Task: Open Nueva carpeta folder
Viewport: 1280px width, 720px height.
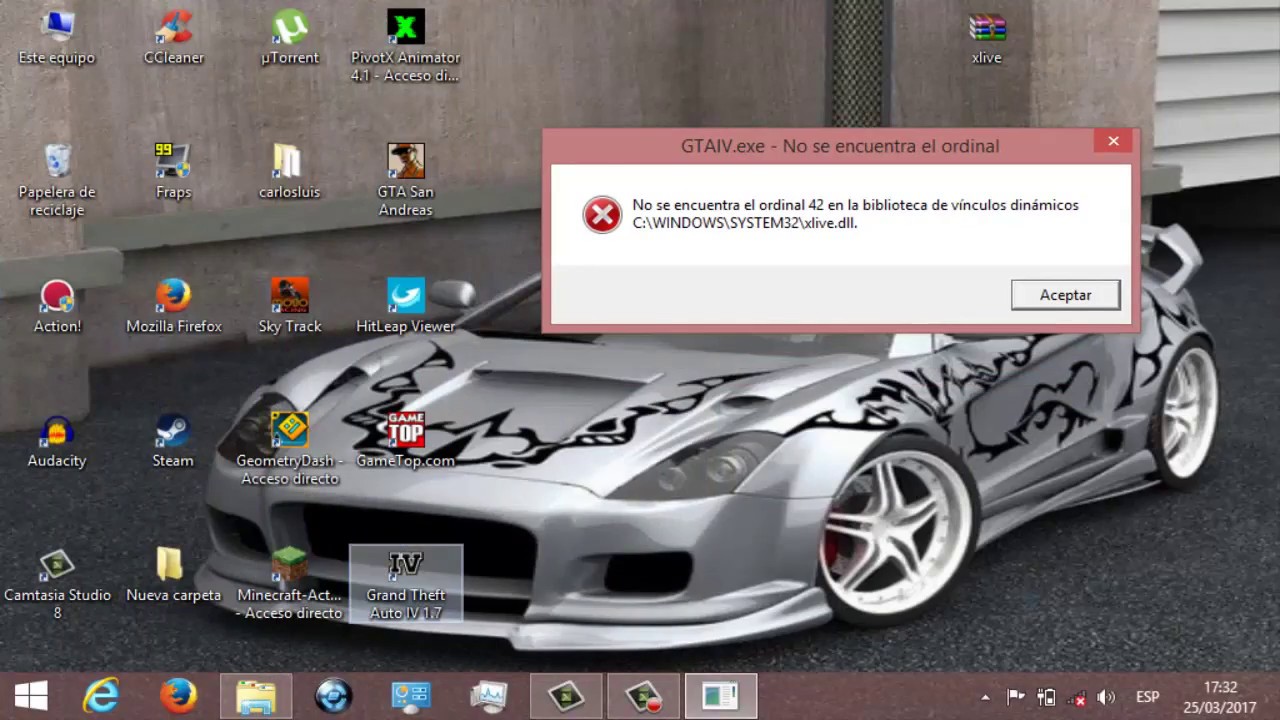Action: pos(174,574)
